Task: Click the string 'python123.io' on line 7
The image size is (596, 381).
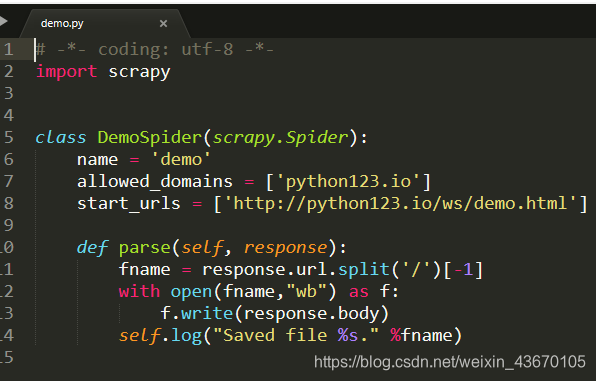Action: [x=348, y=182]
